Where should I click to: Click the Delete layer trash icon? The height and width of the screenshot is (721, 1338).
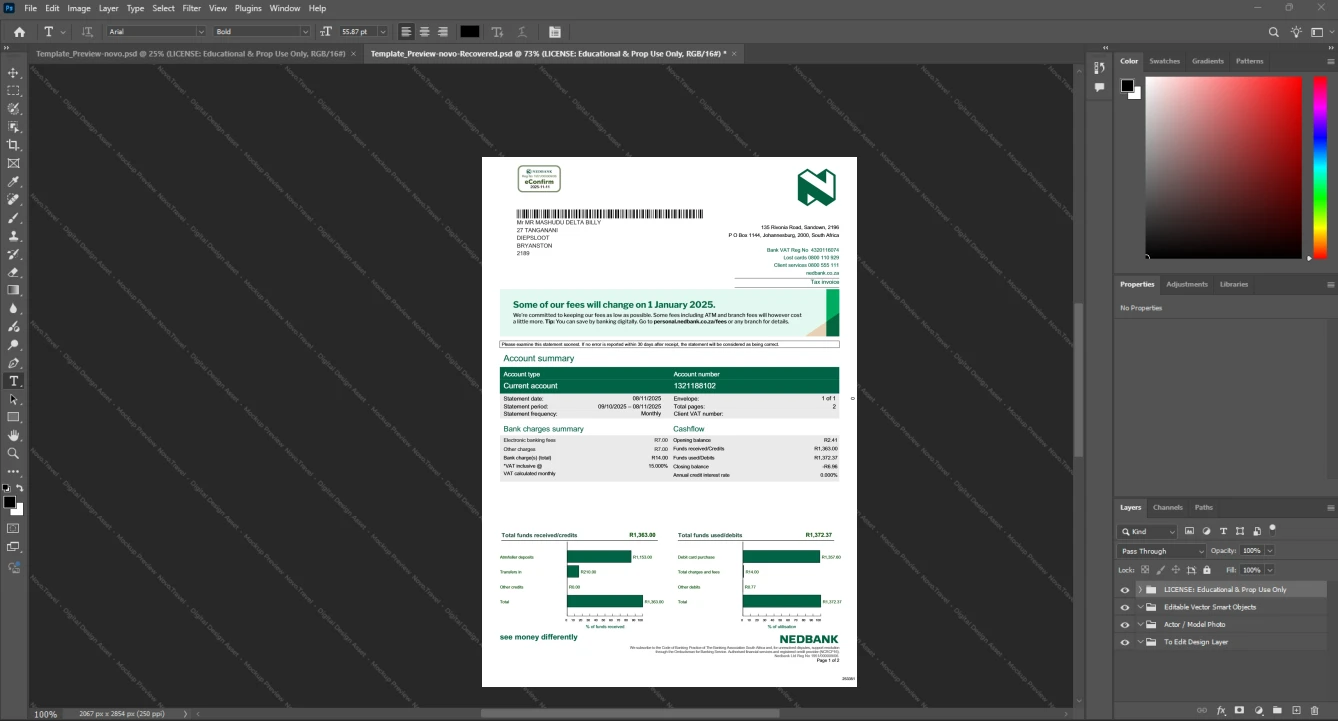(1315, 711)
